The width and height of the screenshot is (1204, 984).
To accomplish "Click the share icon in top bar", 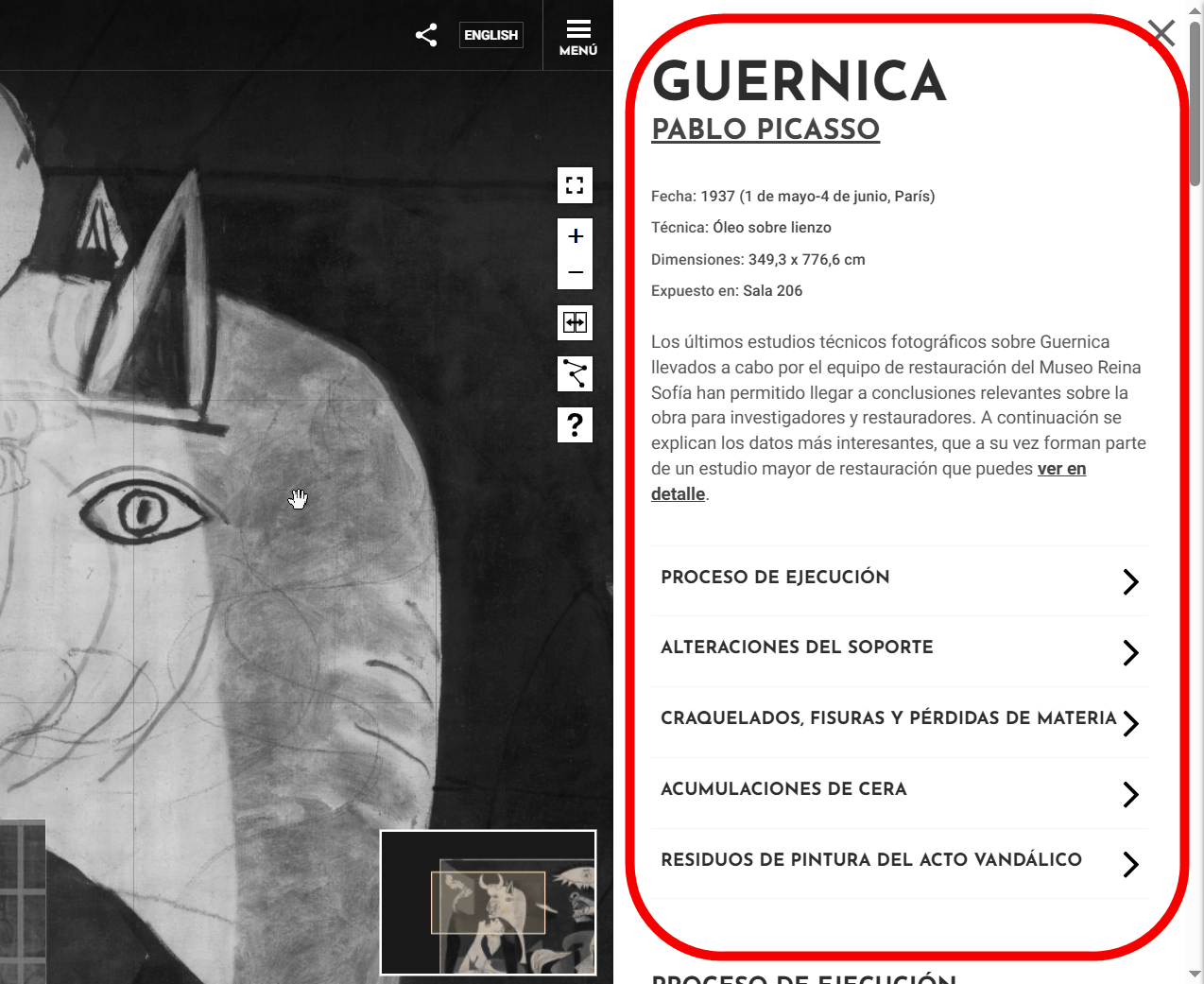I will pos(426,35).
